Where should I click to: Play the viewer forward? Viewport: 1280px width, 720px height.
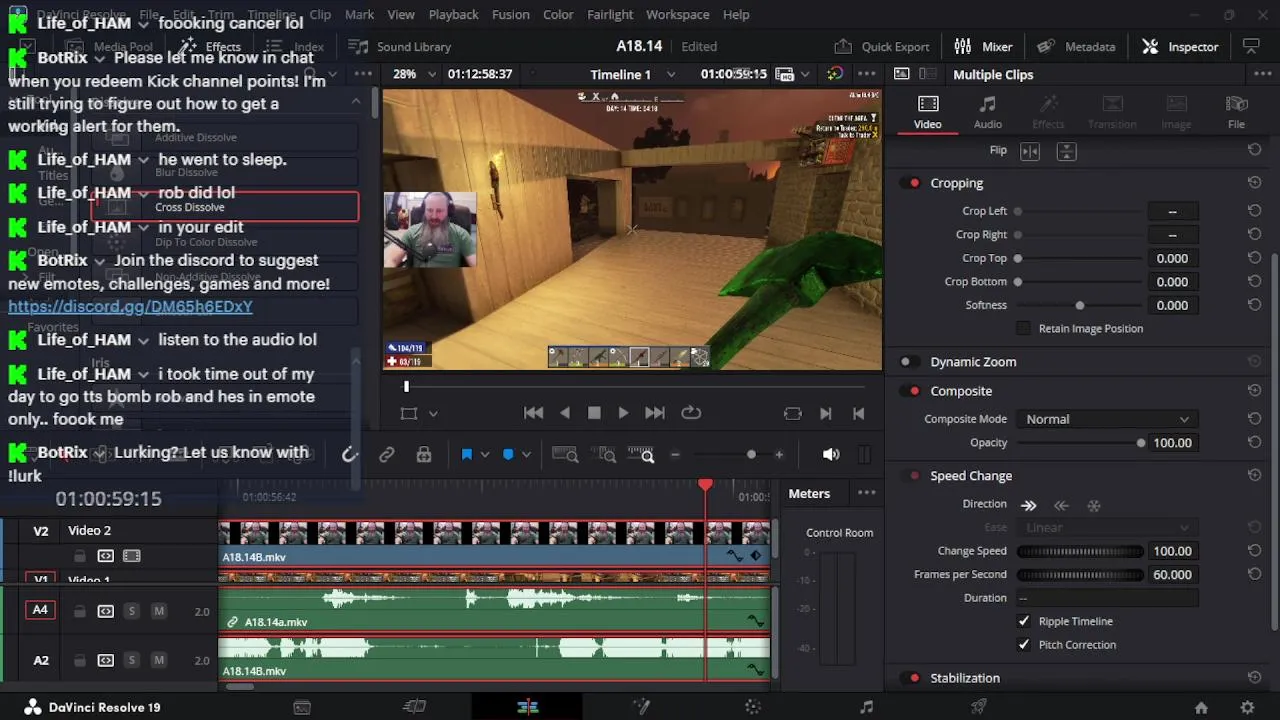click(x=623, y=413)
